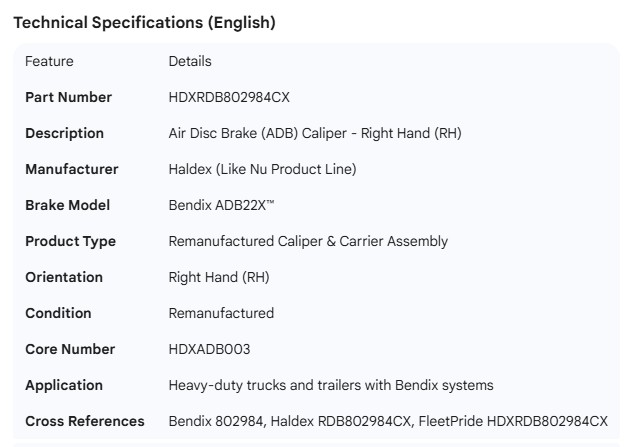The width and height of the screenshot is (626, 447).
Task: Click the Remanufactured condition value
Action: click(221, 313)
